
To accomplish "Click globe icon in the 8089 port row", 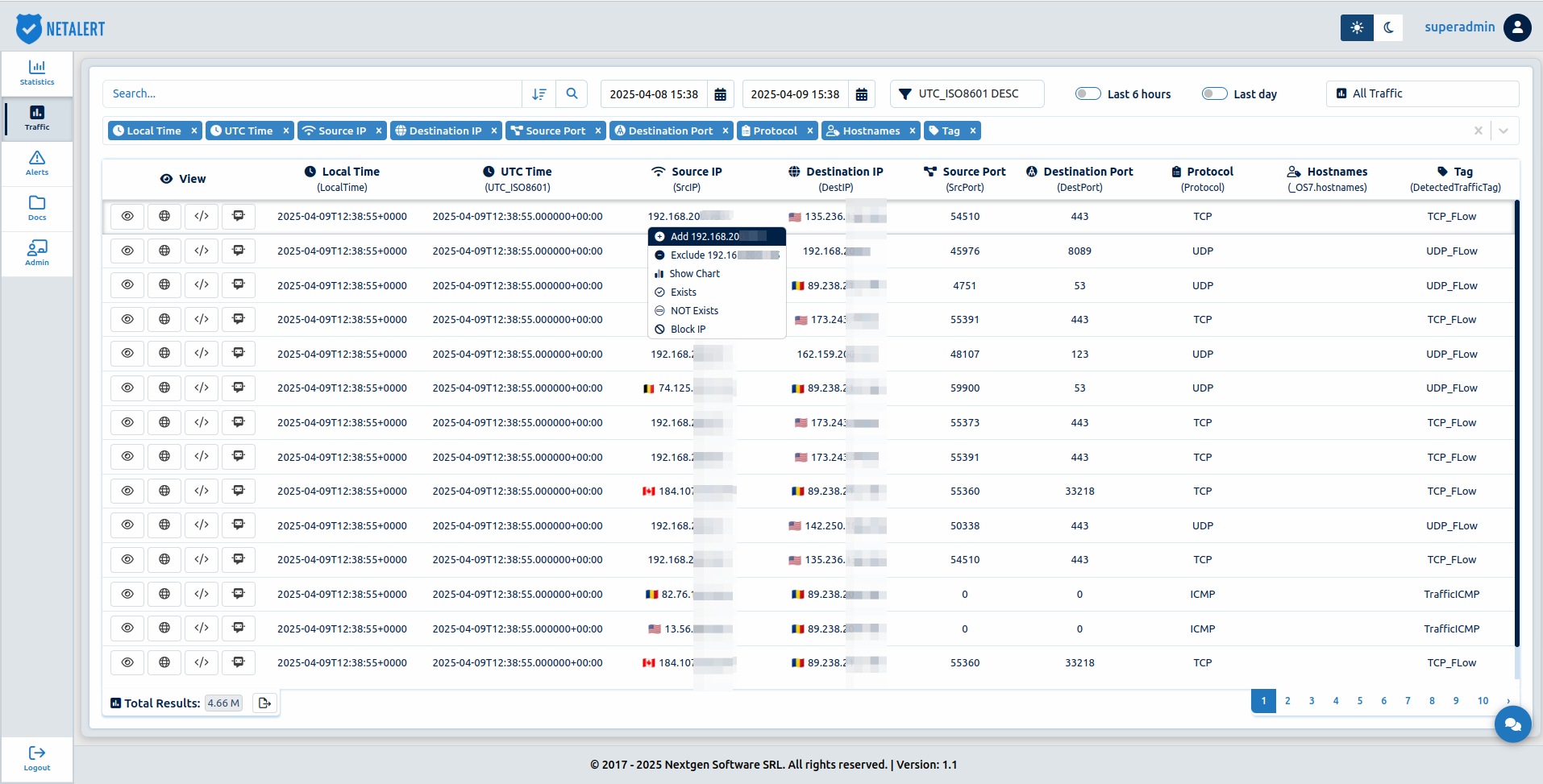I will (164, 251).
